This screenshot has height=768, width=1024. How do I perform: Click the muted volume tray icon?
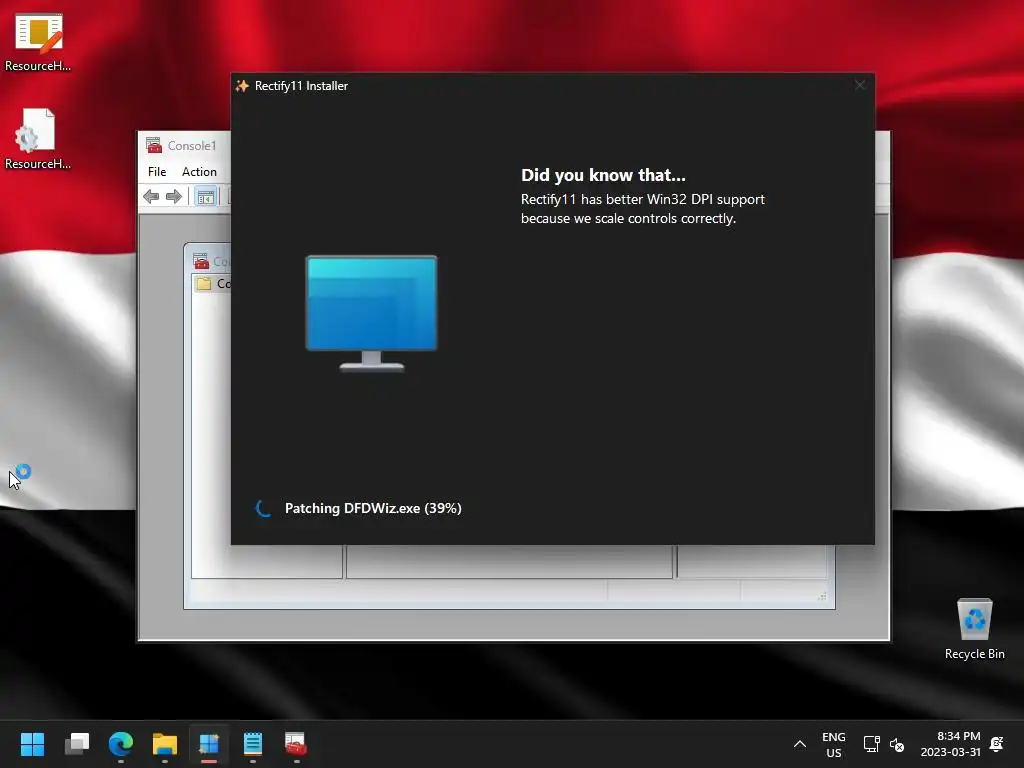pyautogui.click(x=897, y=744)
